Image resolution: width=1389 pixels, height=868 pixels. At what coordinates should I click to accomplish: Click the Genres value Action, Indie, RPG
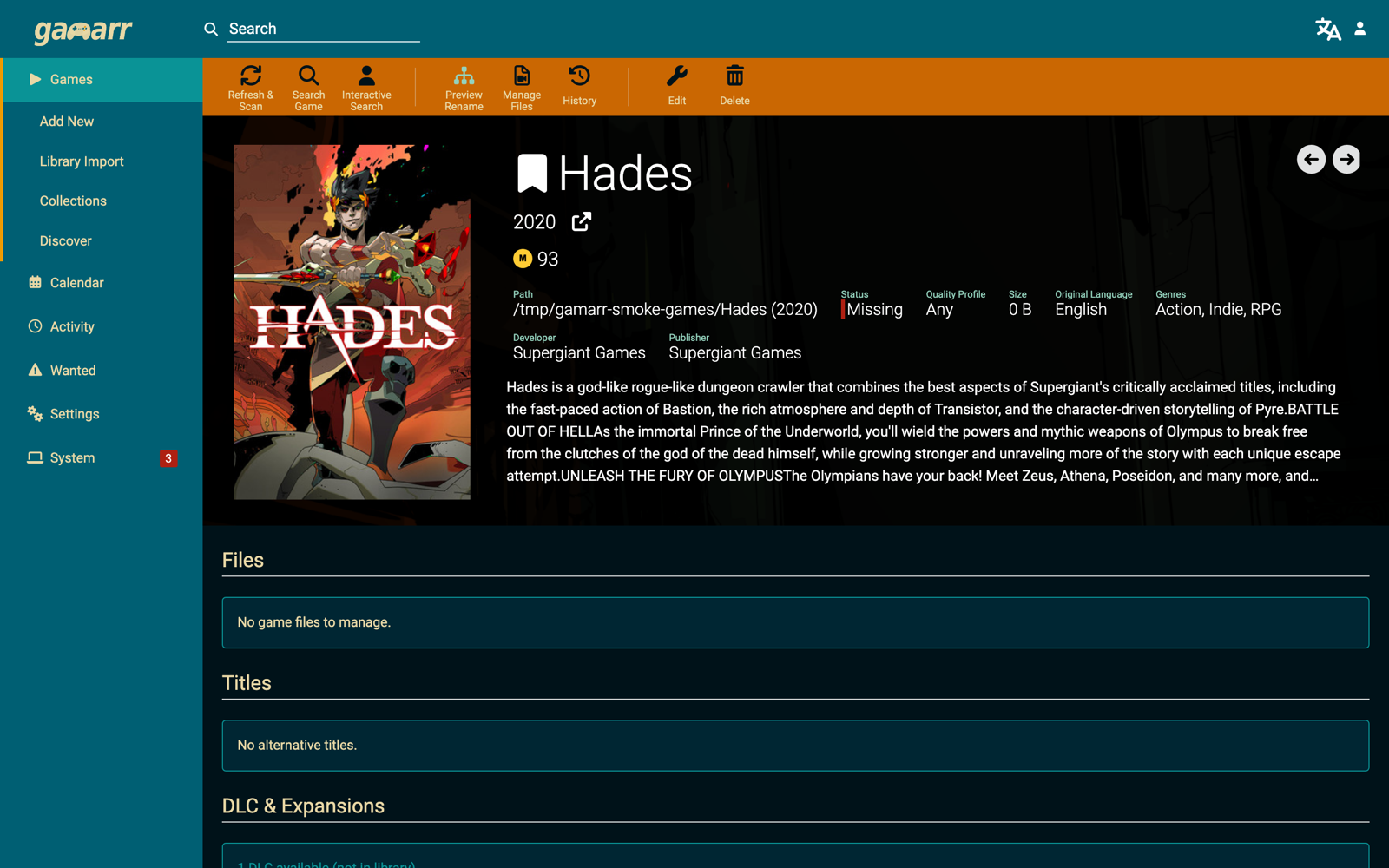click(x=1218, y=310)
